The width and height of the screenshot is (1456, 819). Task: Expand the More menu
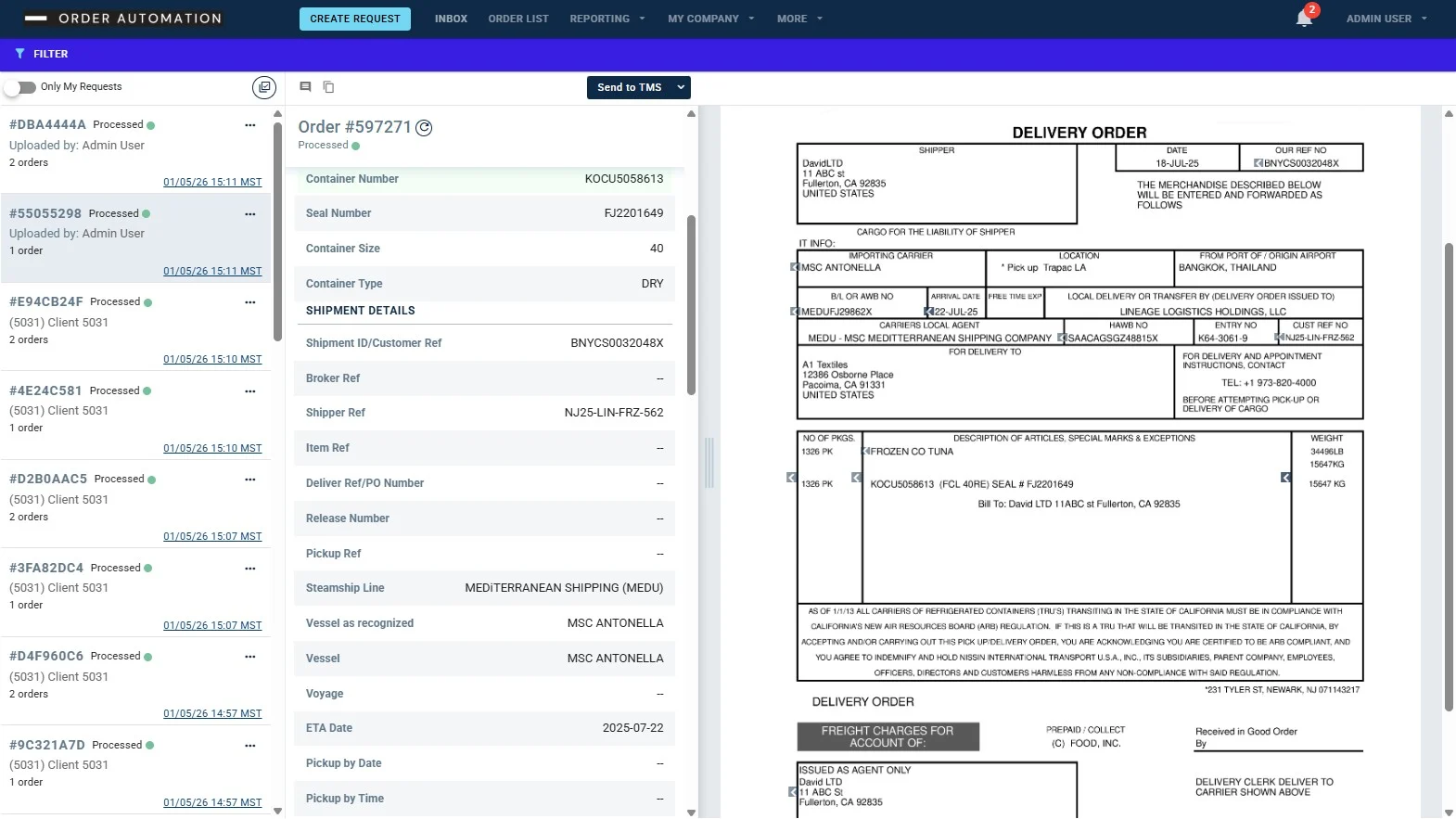pos(799,19)
